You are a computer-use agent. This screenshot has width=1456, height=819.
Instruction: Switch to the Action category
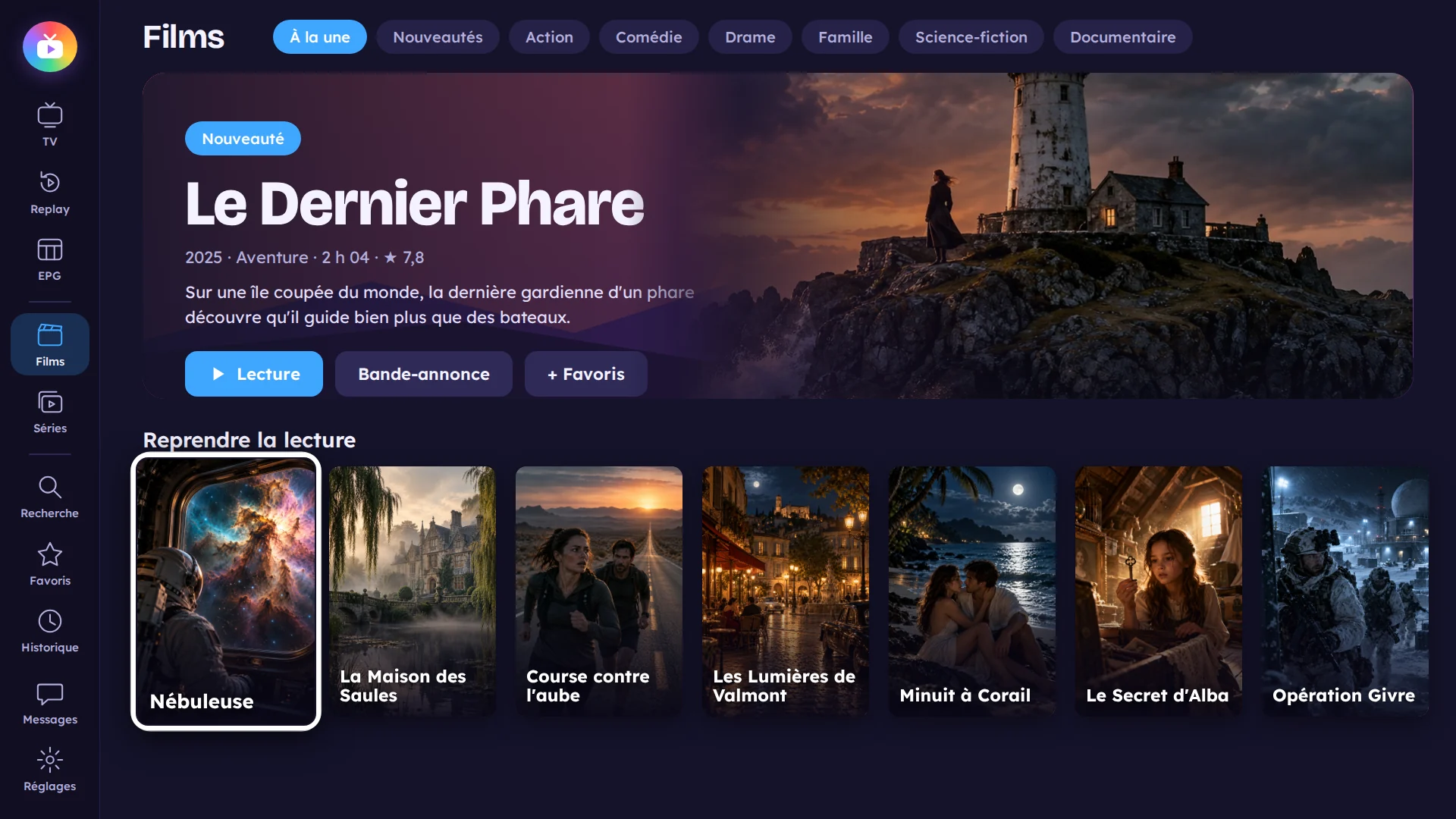[549, 37]
